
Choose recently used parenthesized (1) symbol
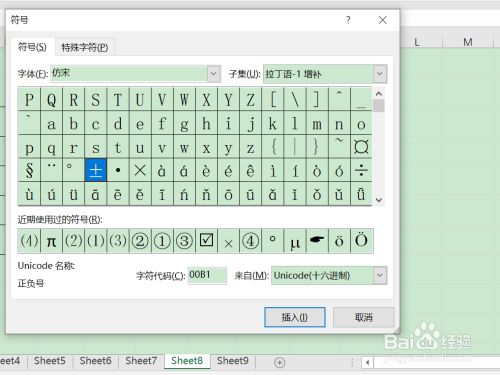pos(96,241)
